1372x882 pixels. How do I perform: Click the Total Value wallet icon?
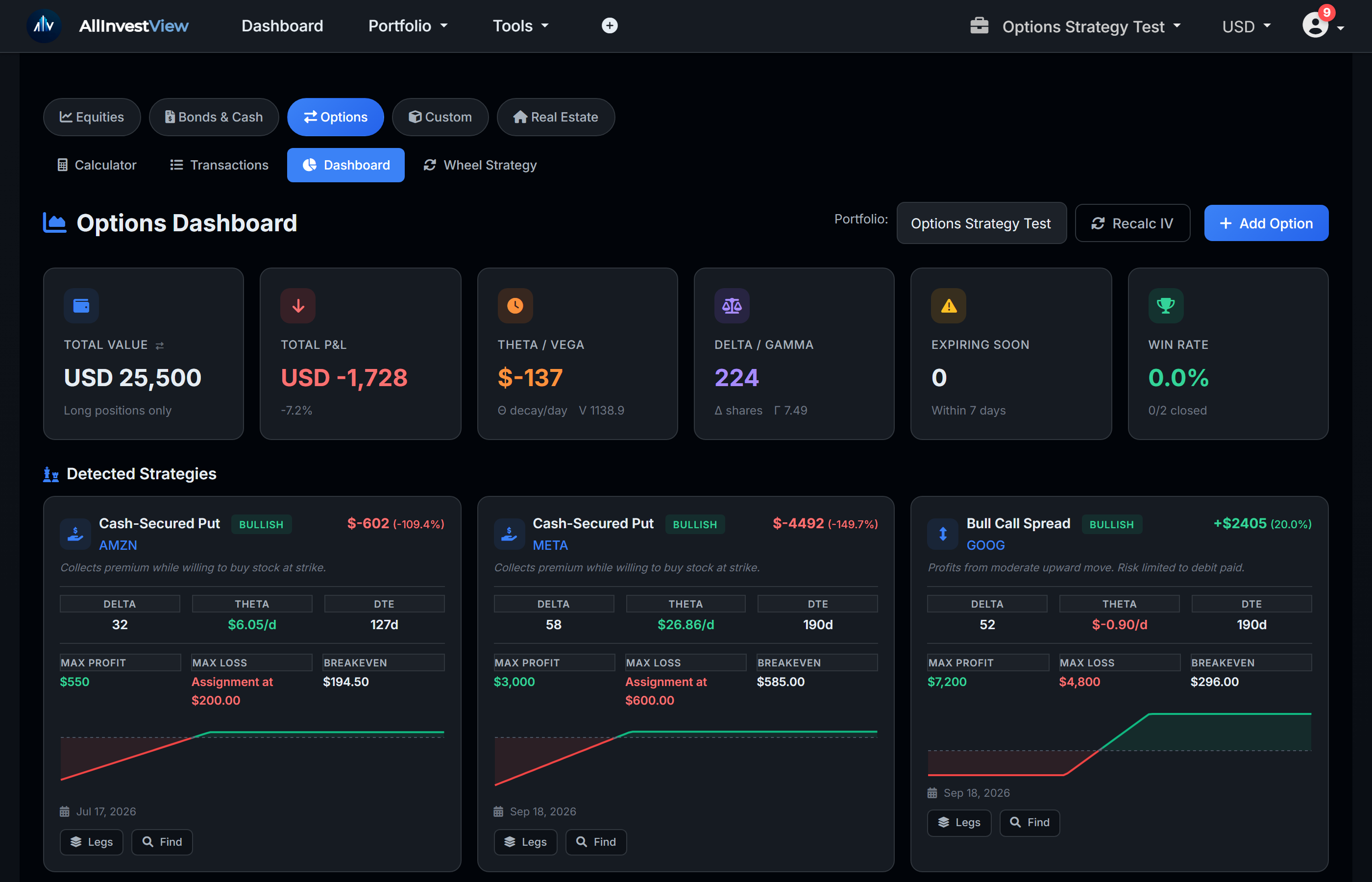(x=81, y=305)
